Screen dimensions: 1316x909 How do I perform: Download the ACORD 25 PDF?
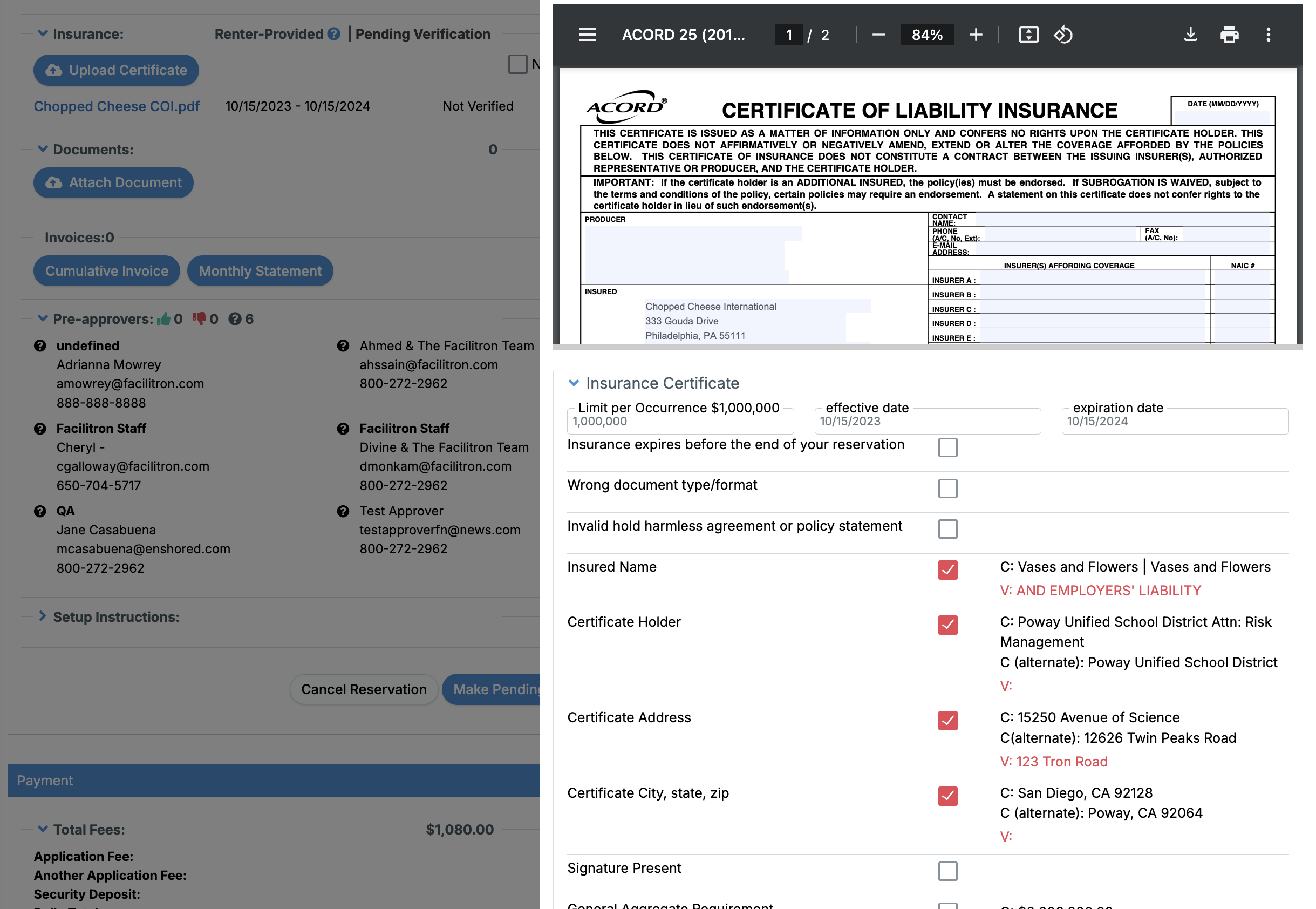pos(1190,35)
